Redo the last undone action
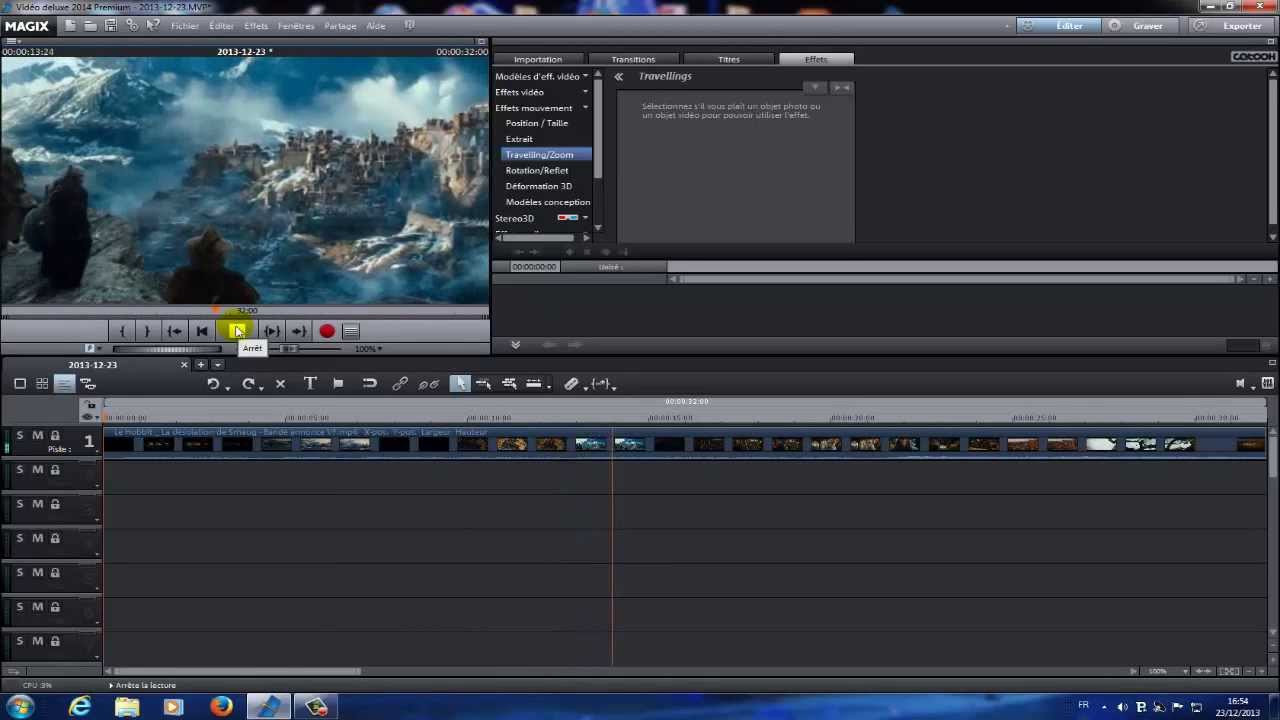This screenshot has width=1280, height=720. pos(247,383)
